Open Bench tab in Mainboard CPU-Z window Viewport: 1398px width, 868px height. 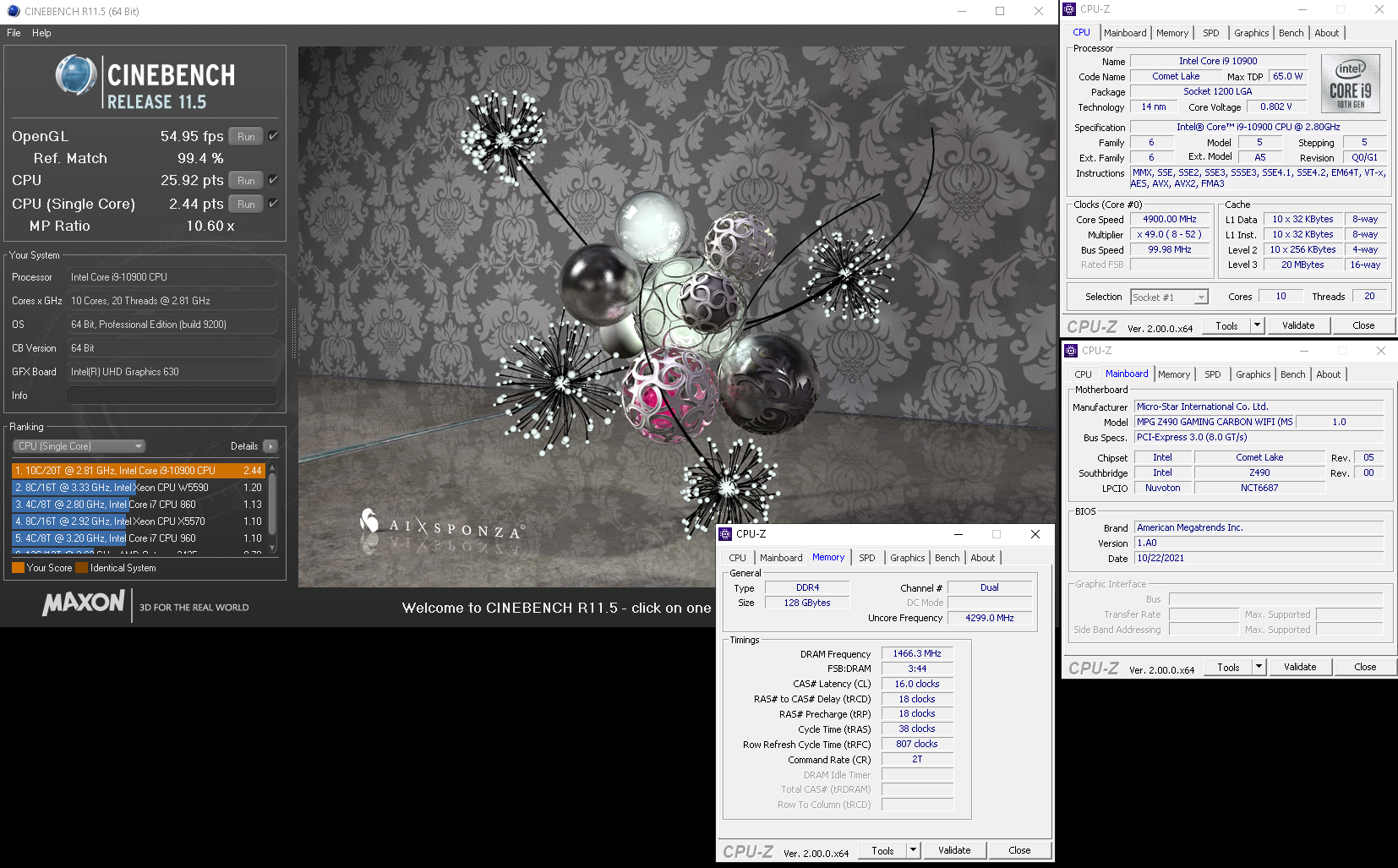pyautogui.click(x=1292, y=374)
